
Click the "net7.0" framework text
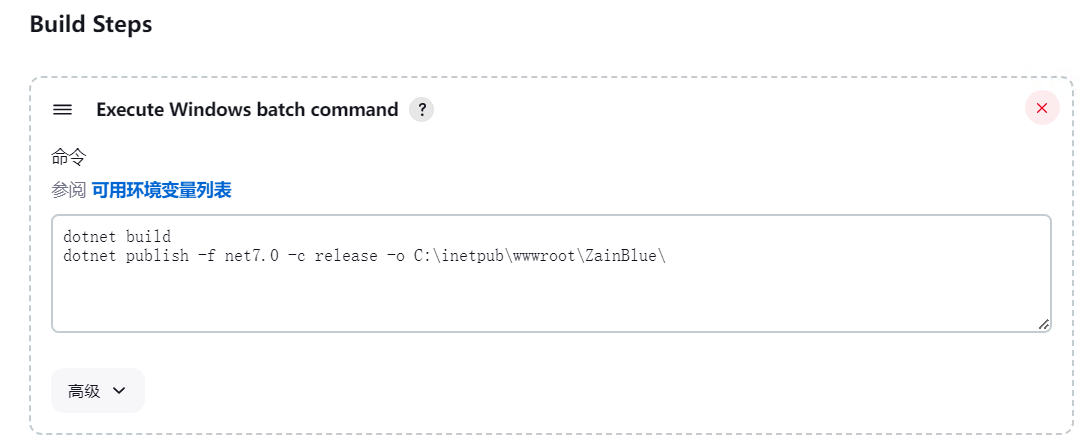pyautogui.click(x=252, y=256)
